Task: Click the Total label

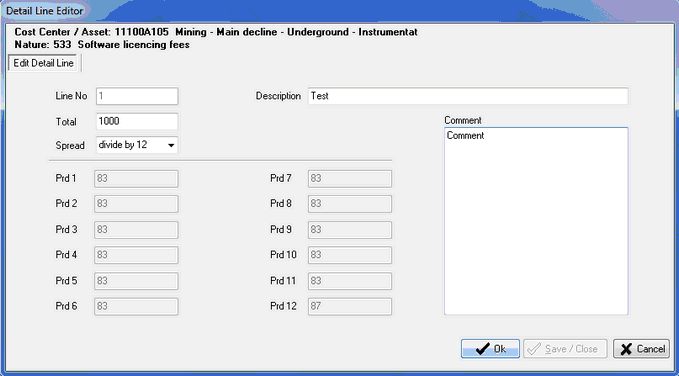Action: tap(66, 122)
